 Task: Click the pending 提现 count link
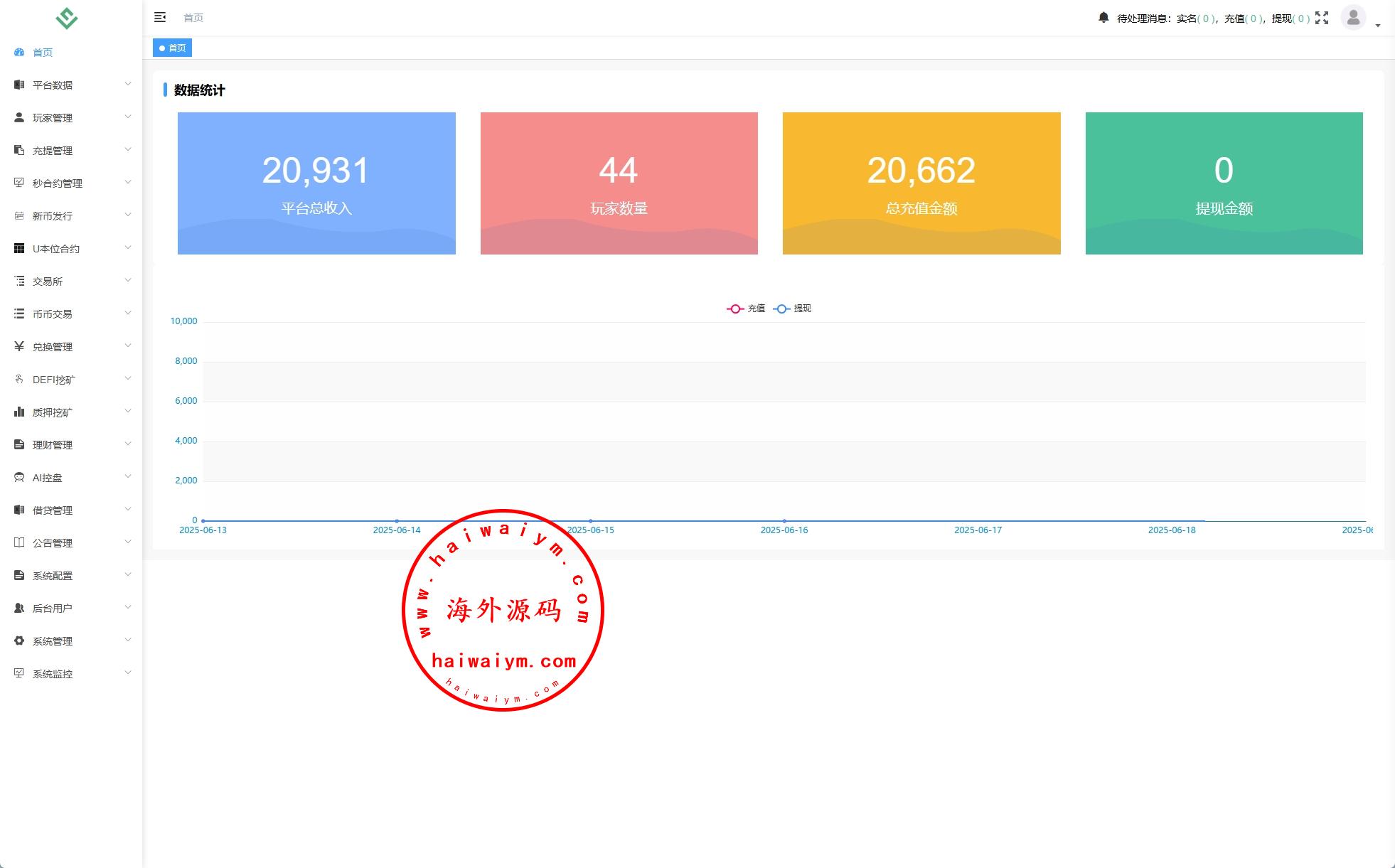pyautogui.click(x=1300, y=18)
